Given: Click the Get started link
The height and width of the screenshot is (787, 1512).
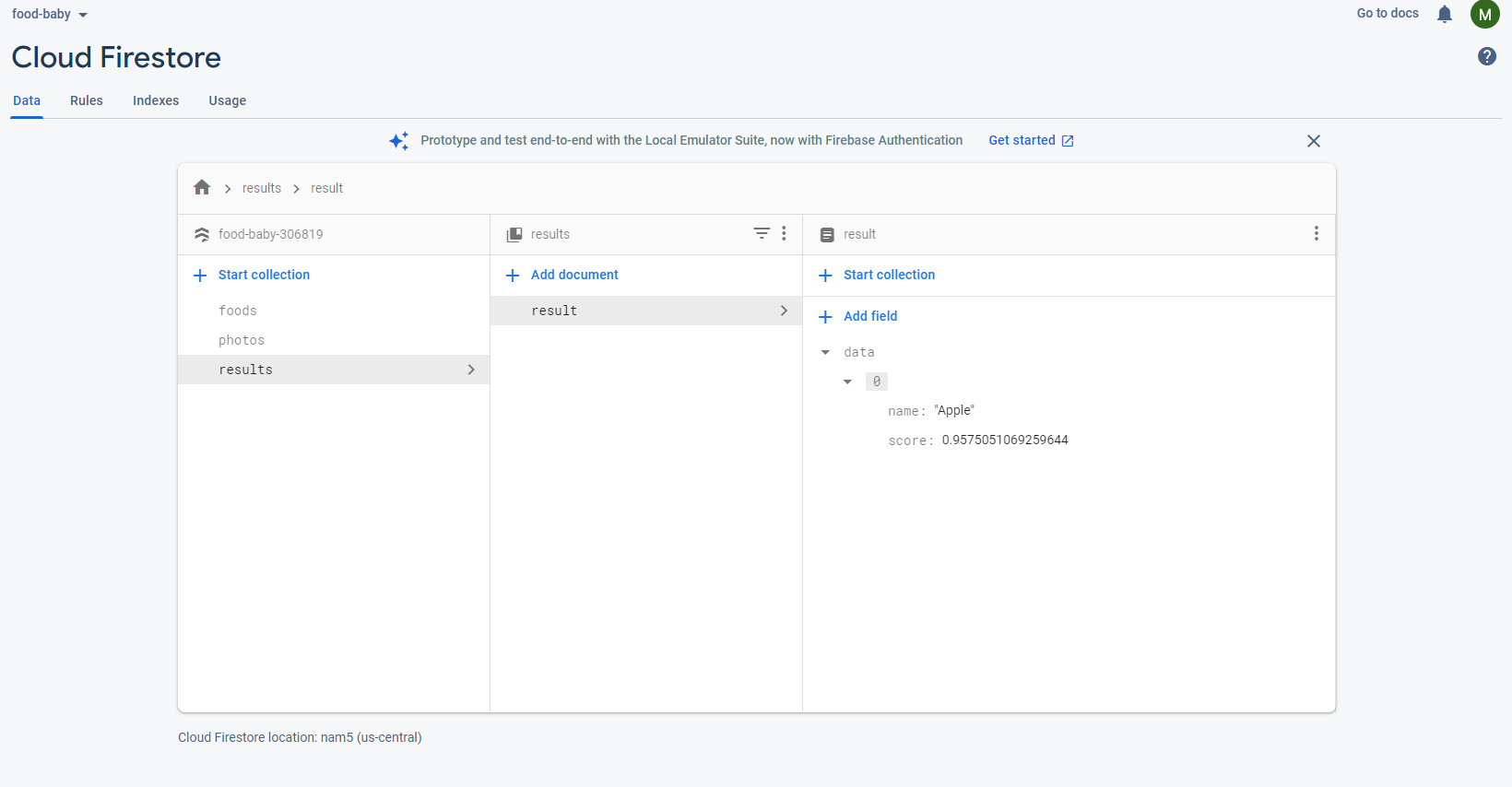Looking at the screenshot, I should 1031,141.
